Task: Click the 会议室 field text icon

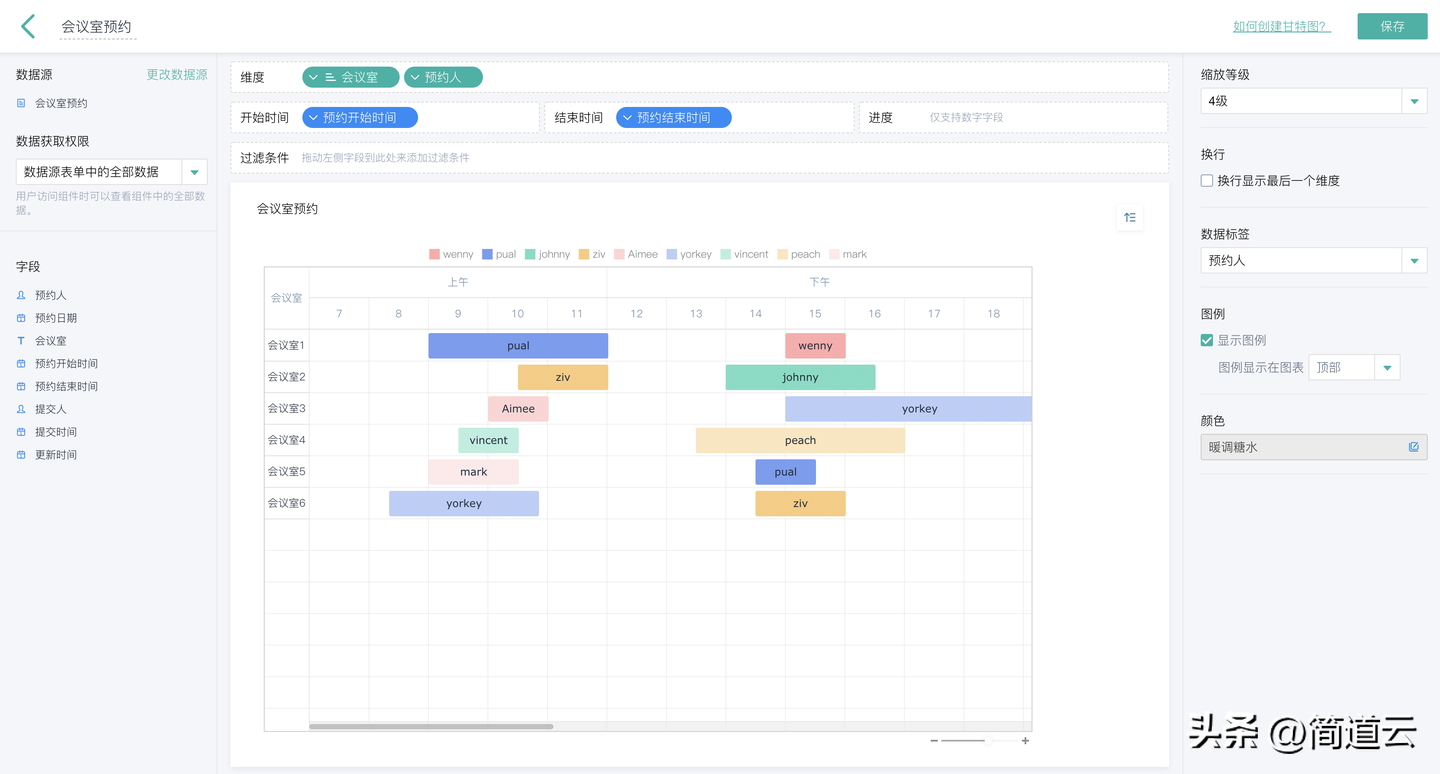Action: tap(22, 341)
